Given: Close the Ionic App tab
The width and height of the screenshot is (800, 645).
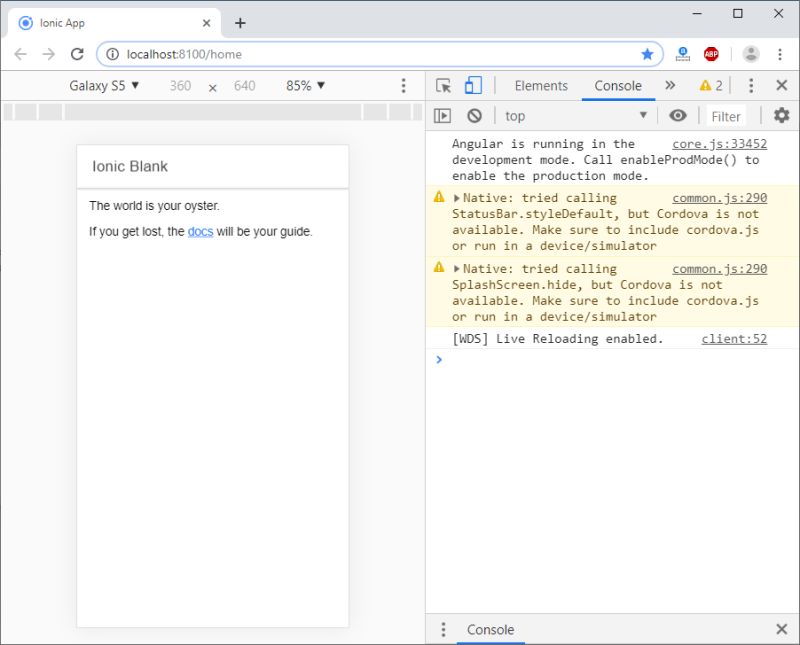Looking at the screenshot, I should (206, 23).
